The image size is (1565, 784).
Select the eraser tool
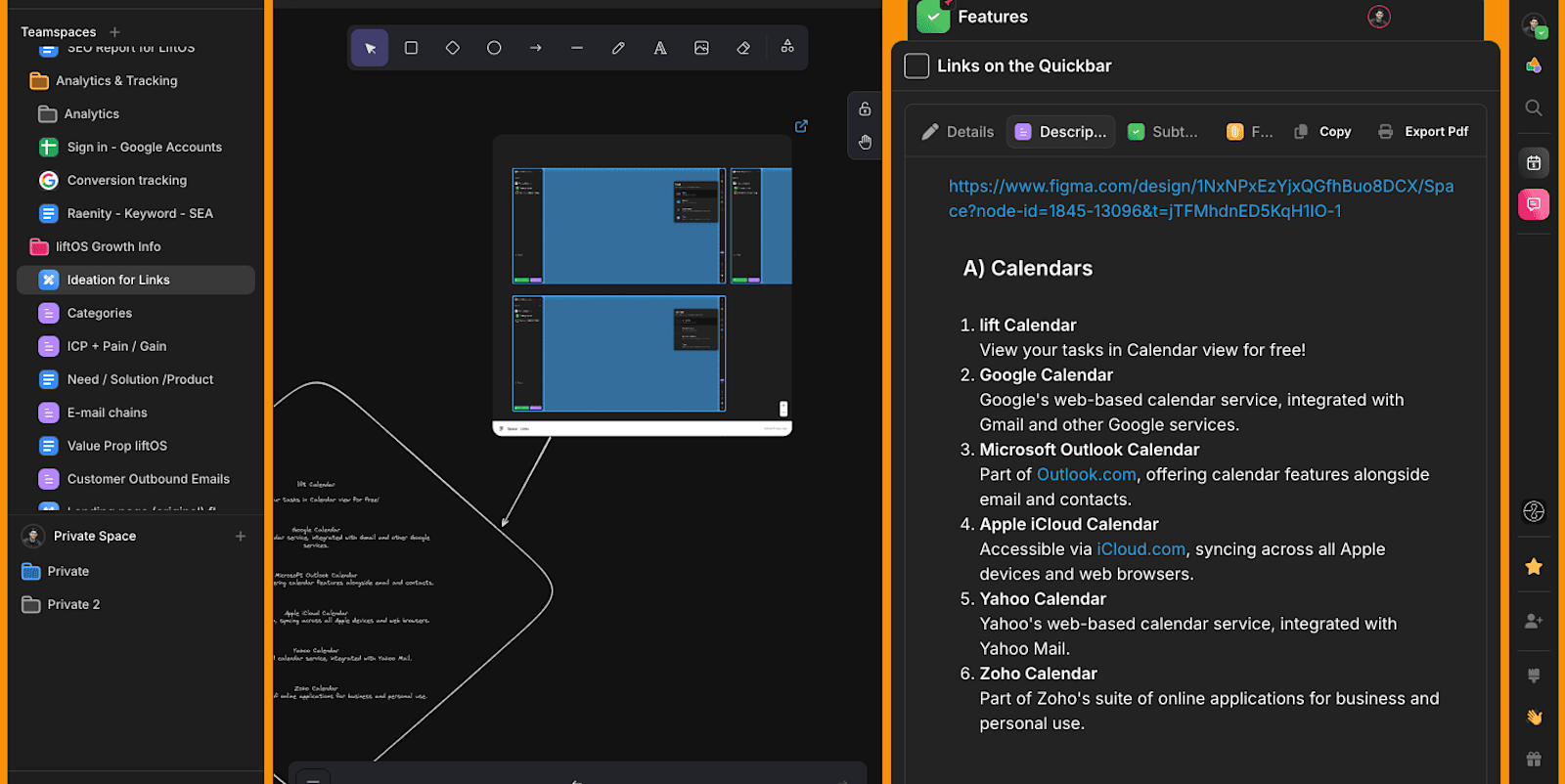click(743, 48)
